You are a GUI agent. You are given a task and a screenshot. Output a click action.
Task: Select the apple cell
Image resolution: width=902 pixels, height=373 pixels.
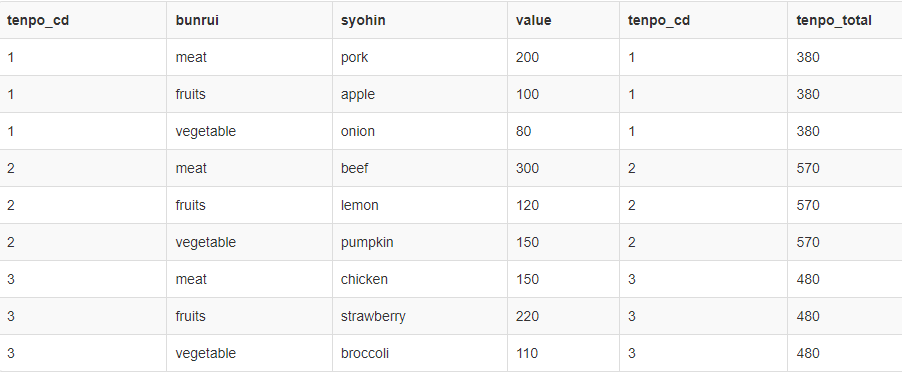[x=420, y=94]
